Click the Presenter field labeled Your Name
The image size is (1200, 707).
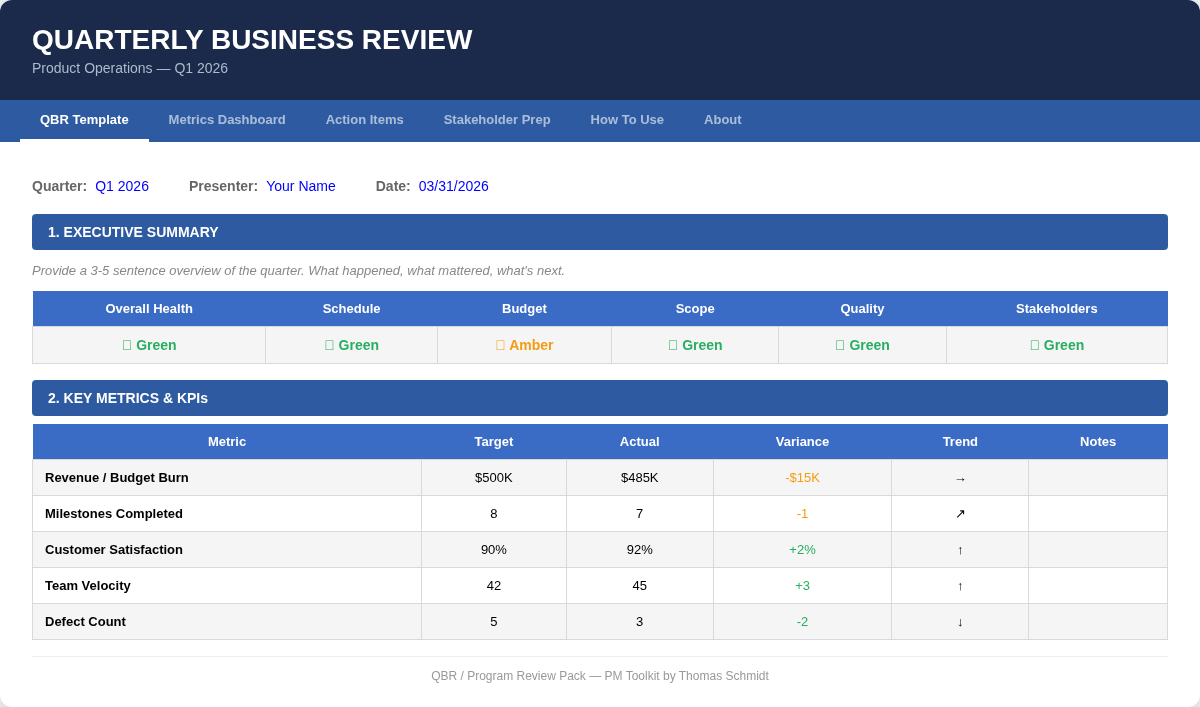click(300, 186)
